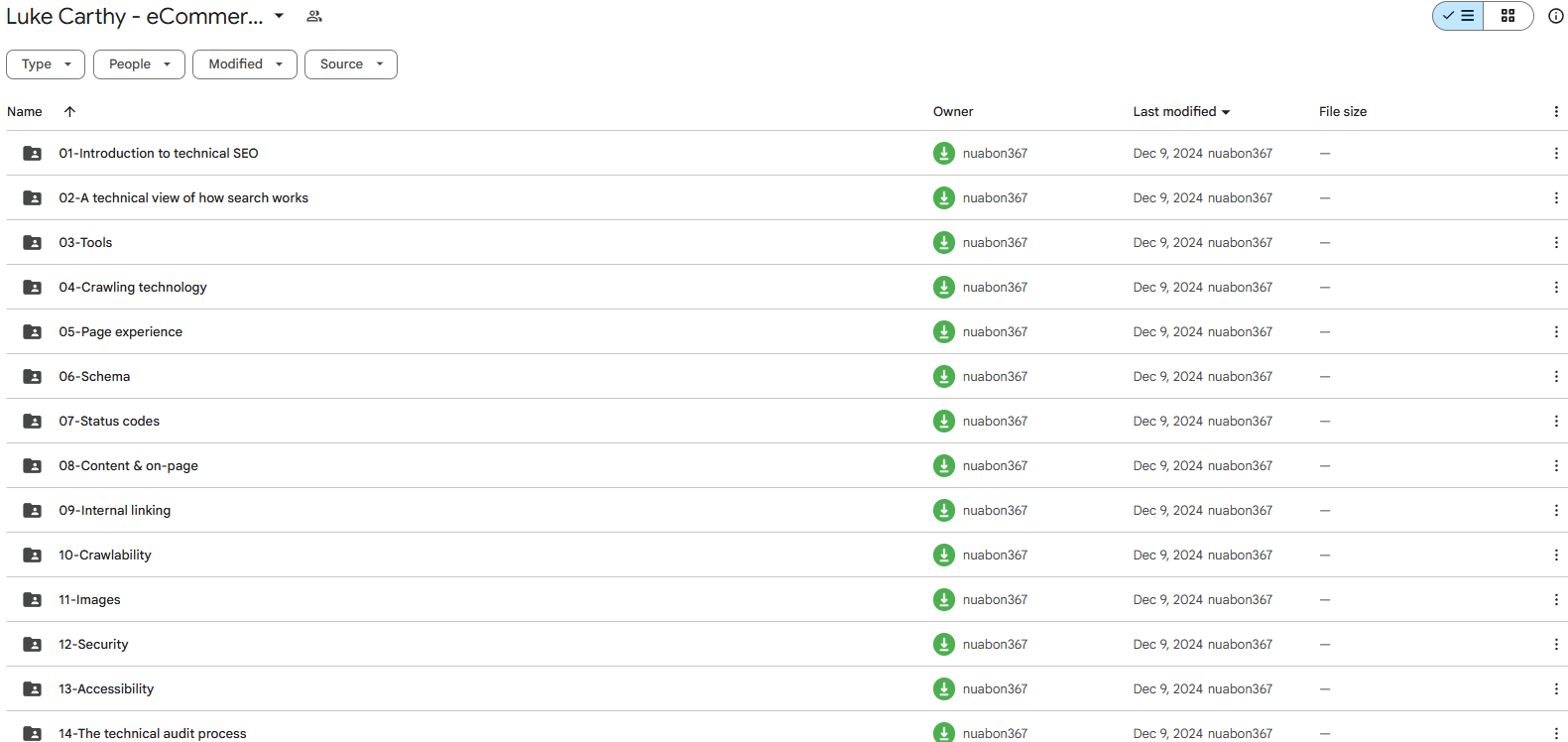This screenshot has height=742, width=1568.
Task: Open the view details info icon
Action: pos(1555,16)
